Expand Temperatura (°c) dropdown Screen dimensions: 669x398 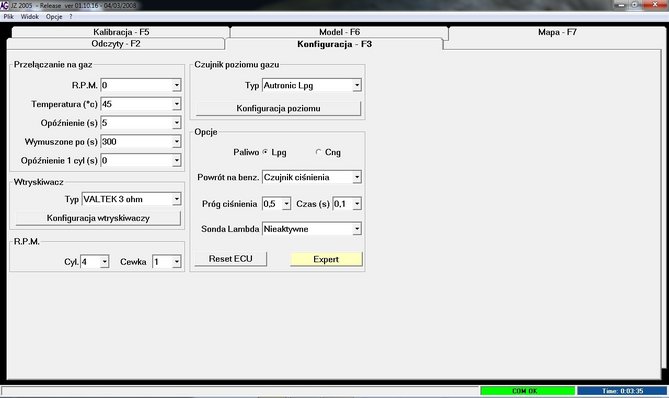click(x=176, y=104)
